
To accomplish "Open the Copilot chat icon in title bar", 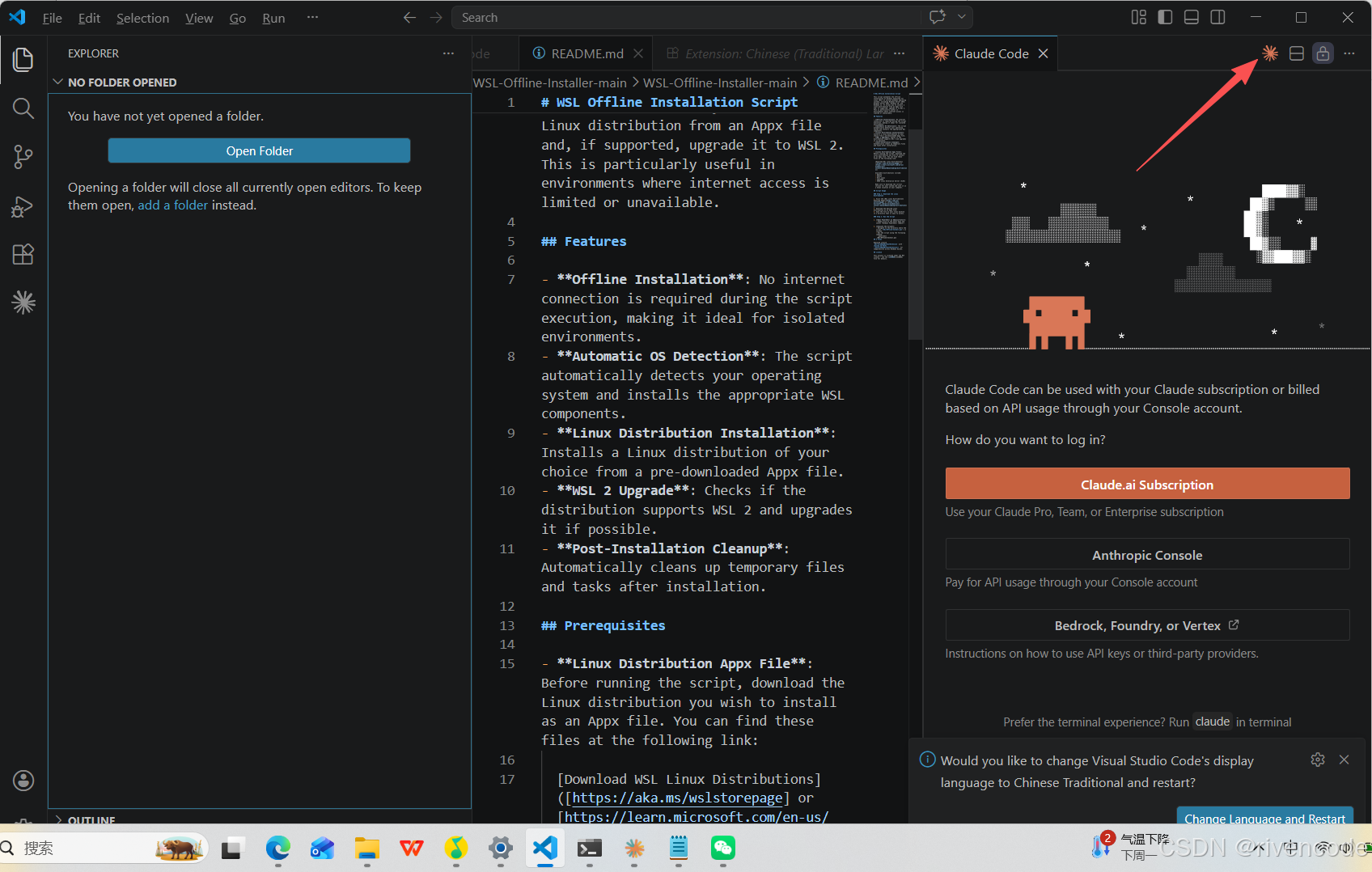I will pos(938,17).
